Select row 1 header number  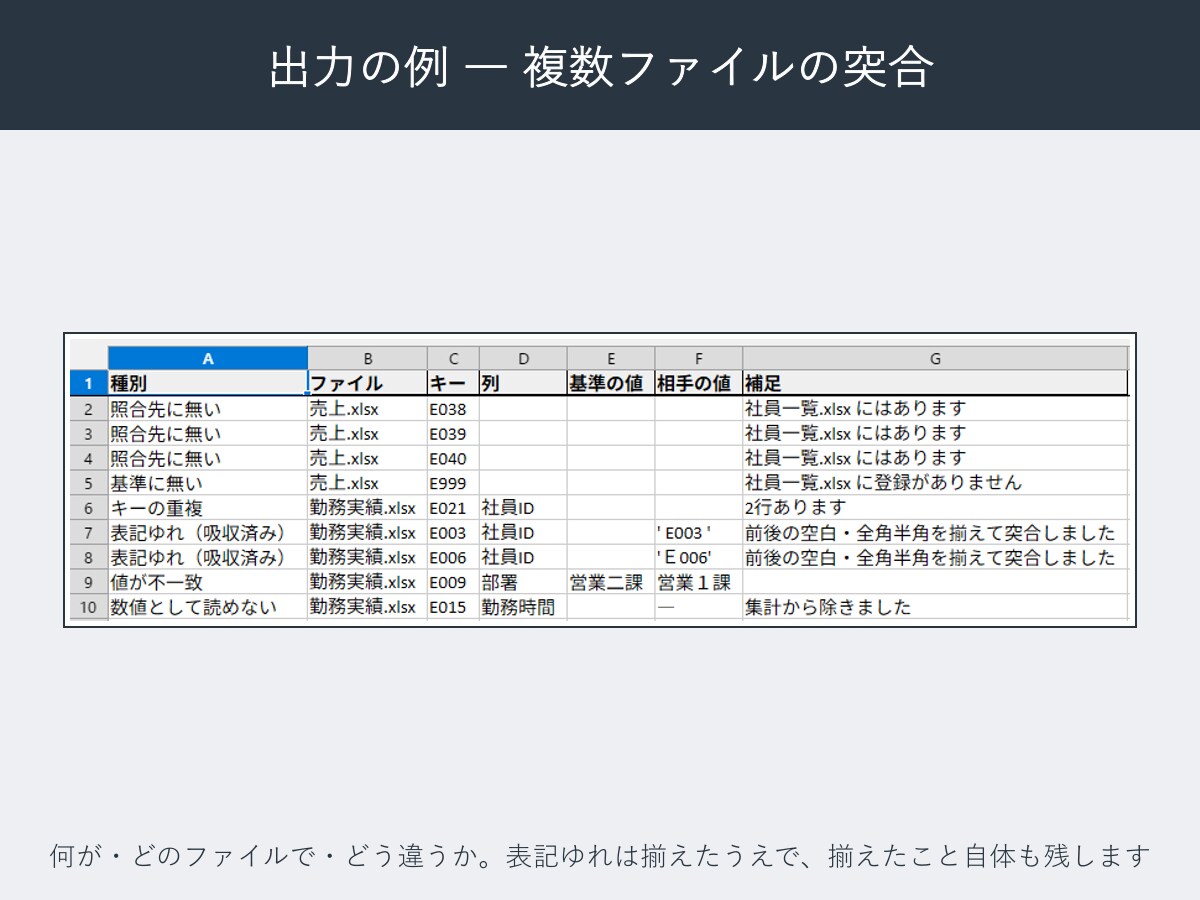88,383
